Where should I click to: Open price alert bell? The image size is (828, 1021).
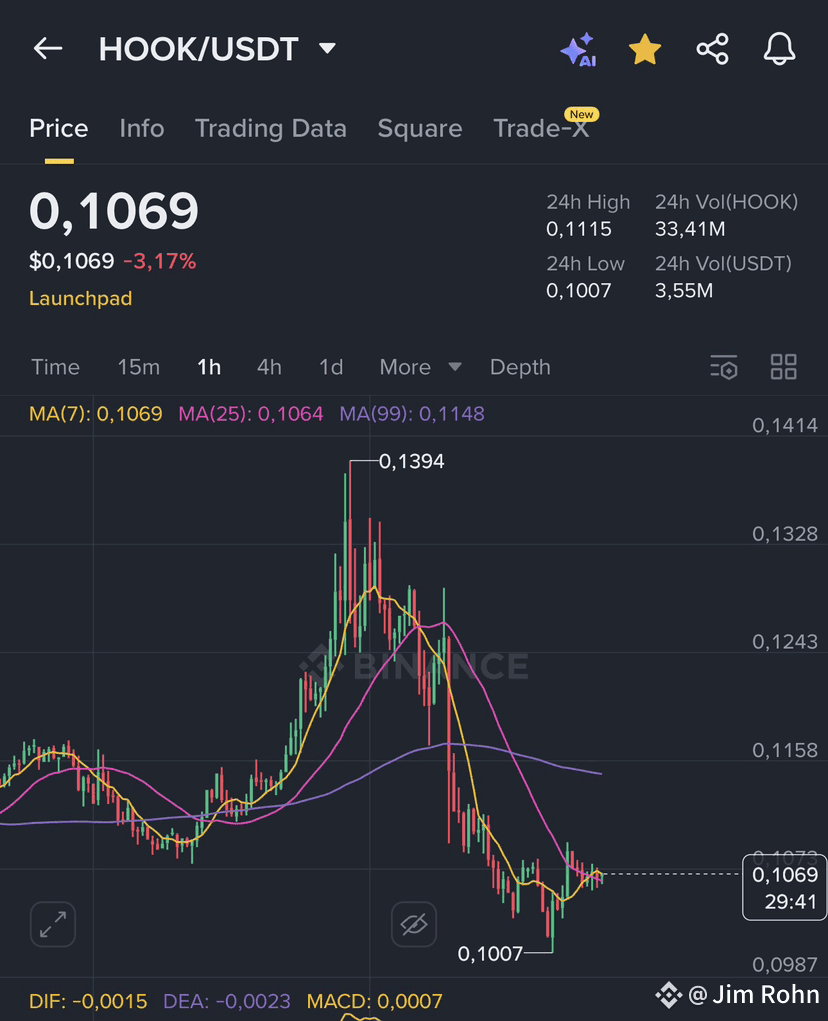(779, 49)
